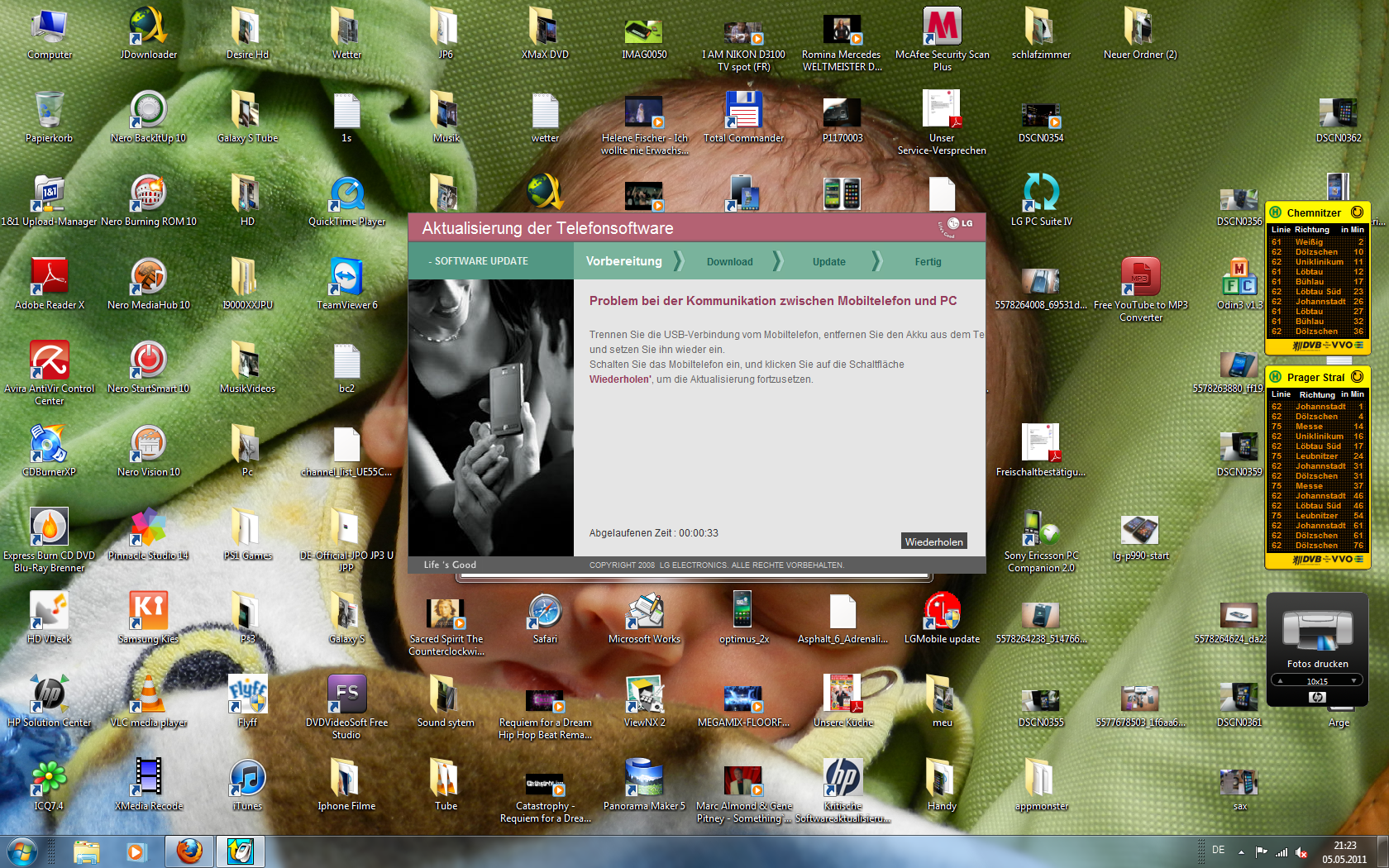Screen dimensions: 1389x868
Task: Open QuickTime Player shortcut
Action: coord(347,200)
